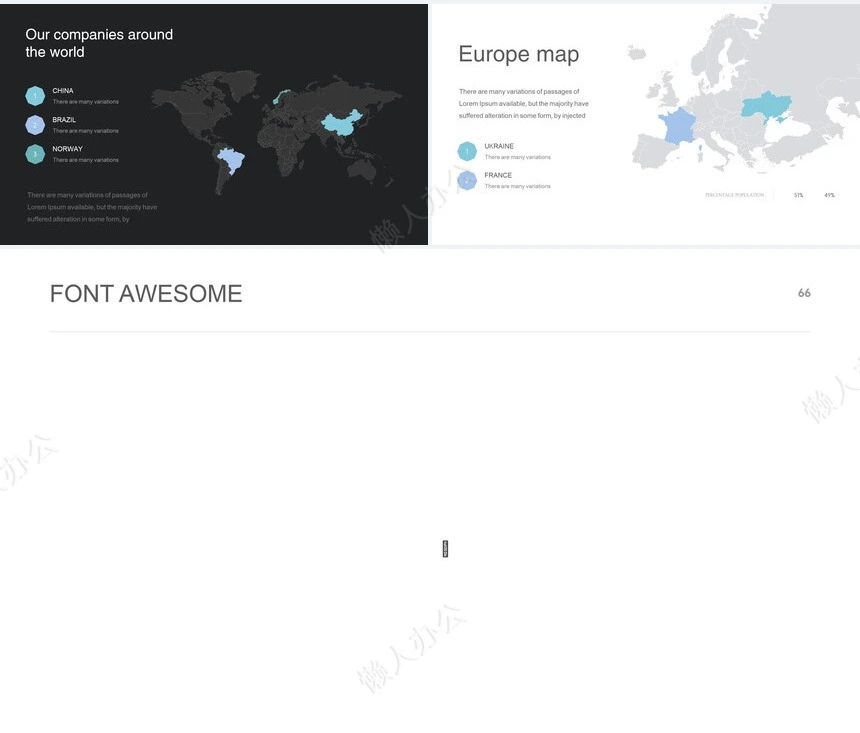Click the number 3 badge beside Norway
The height and width of the screenshot is (733, 860).
[35, 154]
